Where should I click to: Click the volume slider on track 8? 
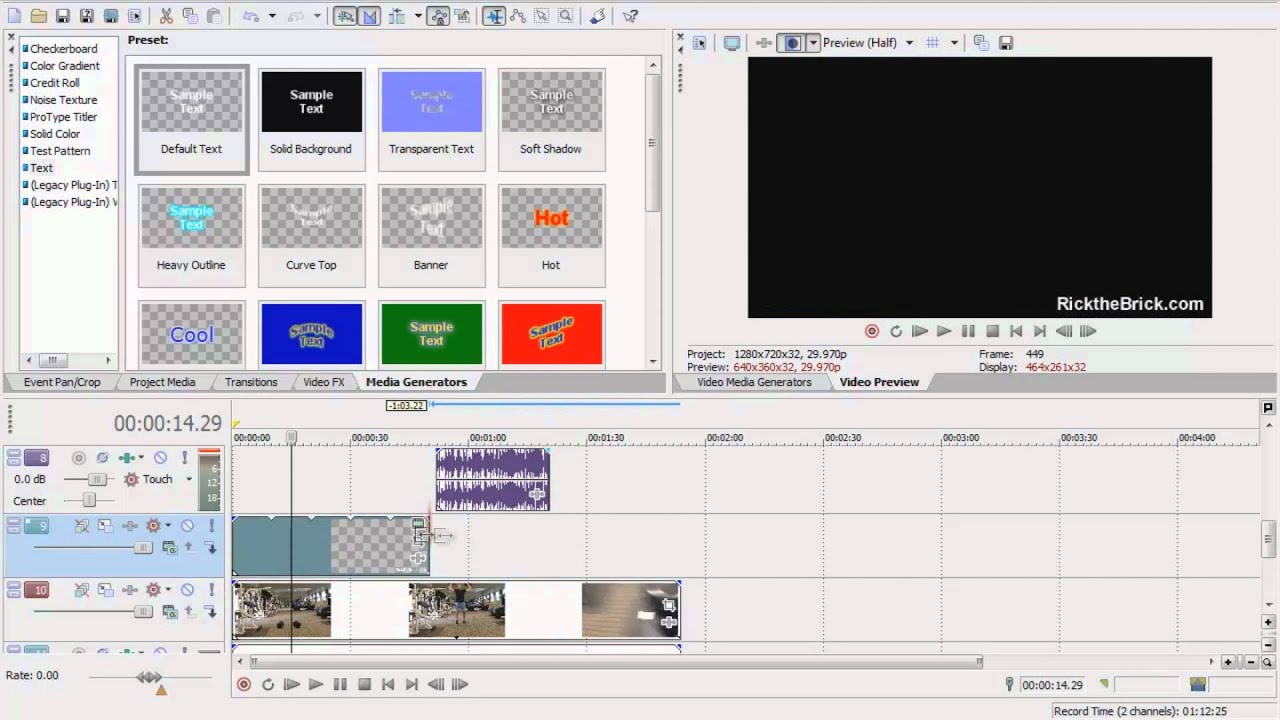[98, 480]
